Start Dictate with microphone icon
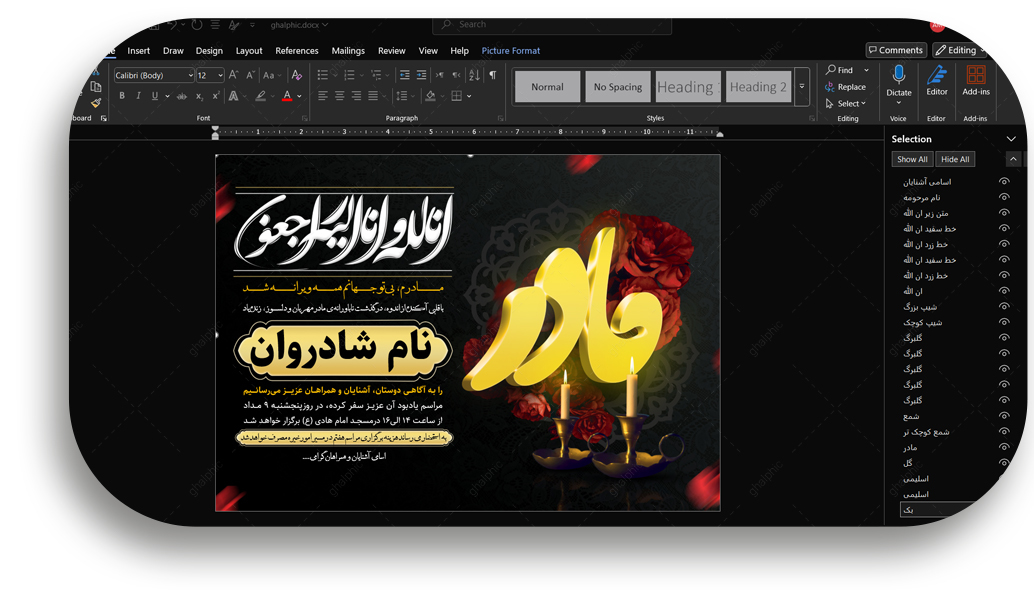Screen dimensions: 1034x602 tap(898, 78)
